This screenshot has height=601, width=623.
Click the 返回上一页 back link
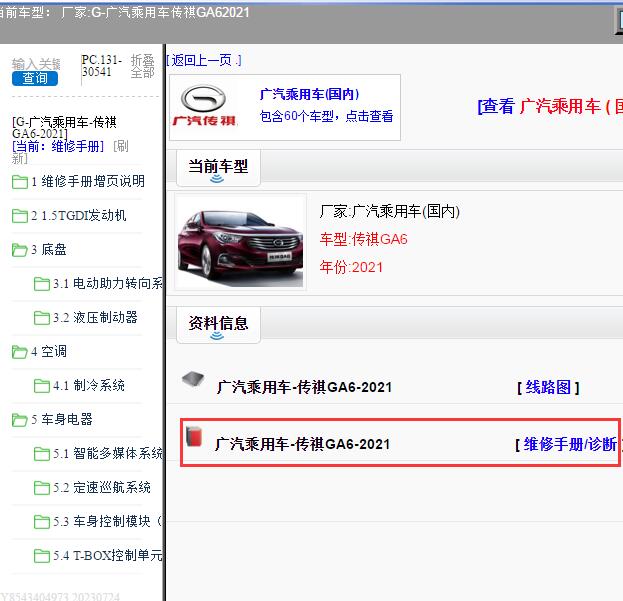[x=203, y=60]
